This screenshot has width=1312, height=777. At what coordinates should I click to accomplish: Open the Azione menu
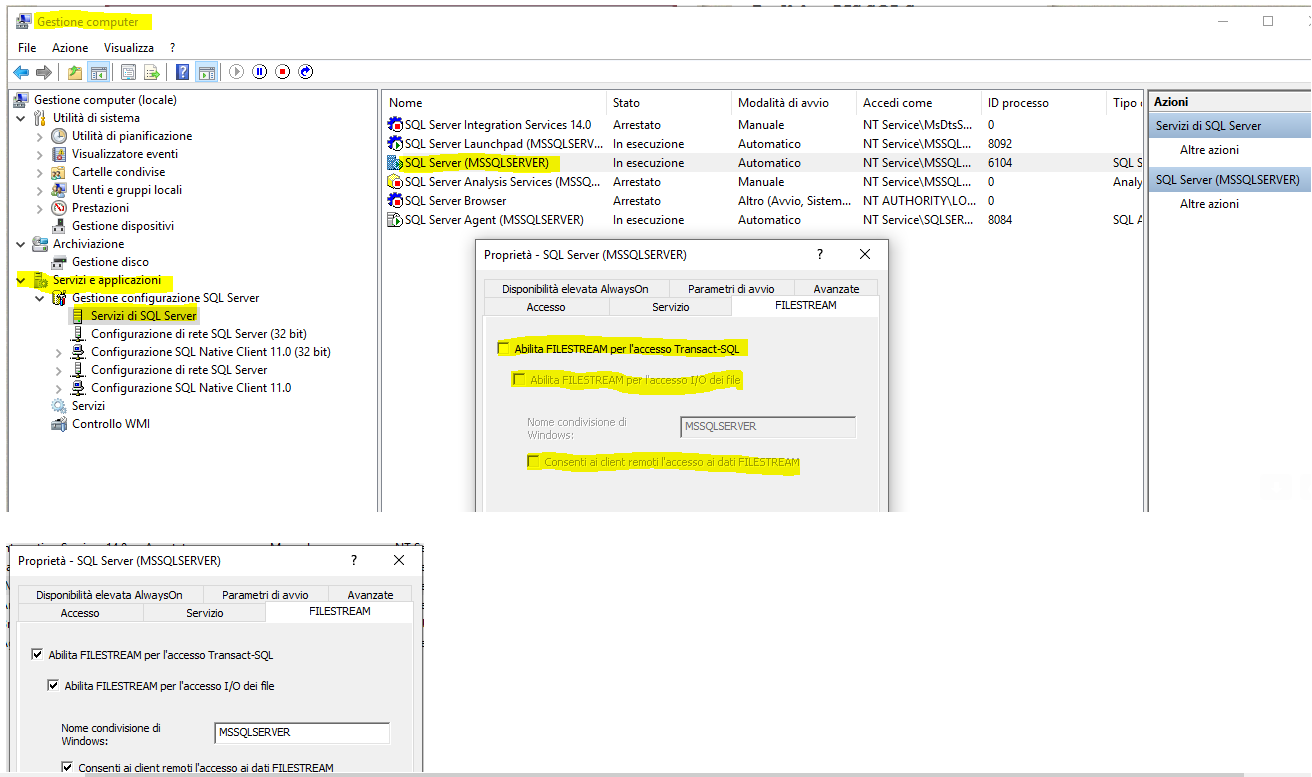(70, 47)
